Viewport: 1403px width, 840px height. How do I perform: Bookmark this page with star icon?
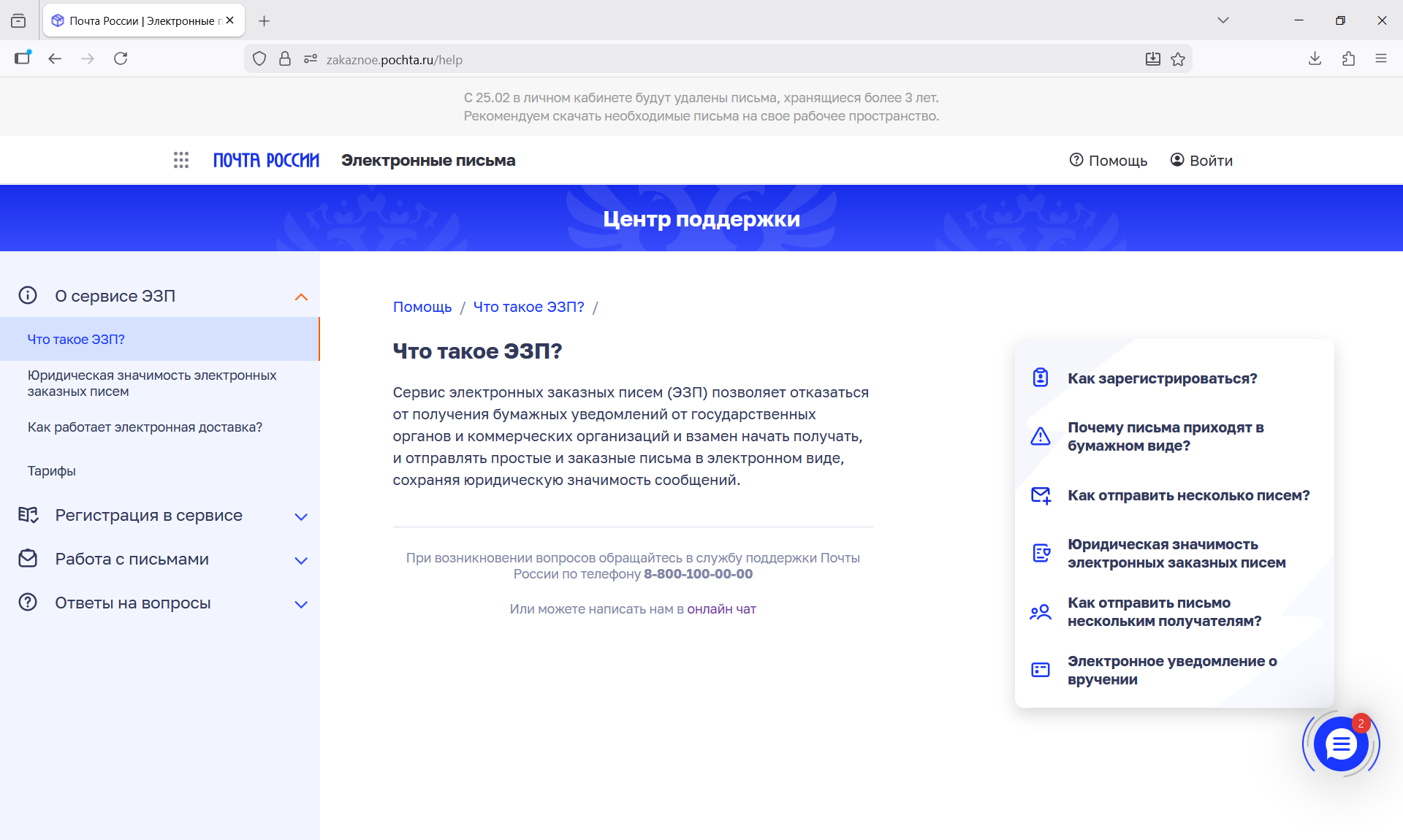pyautogui.click(x=1178, y=59)
